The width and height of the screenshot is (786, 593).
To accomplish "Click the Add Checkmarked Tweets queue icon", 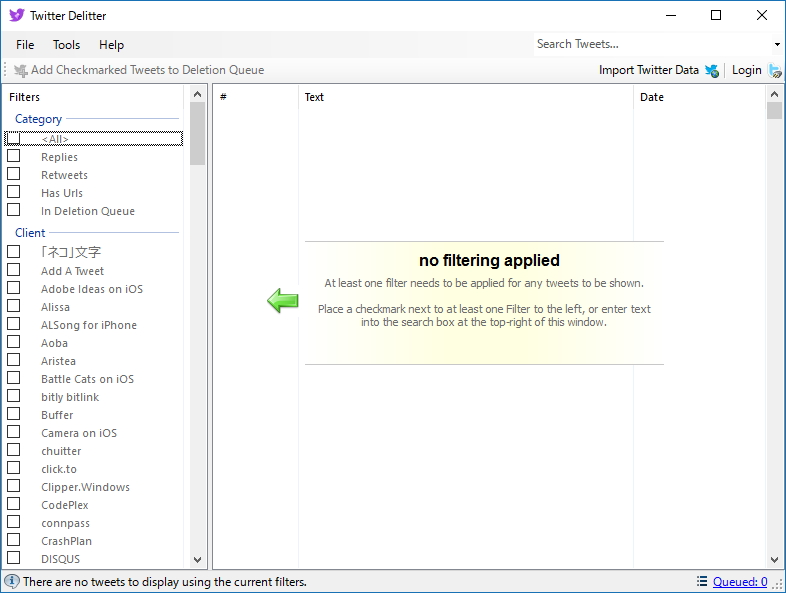I will coord(21,71).
